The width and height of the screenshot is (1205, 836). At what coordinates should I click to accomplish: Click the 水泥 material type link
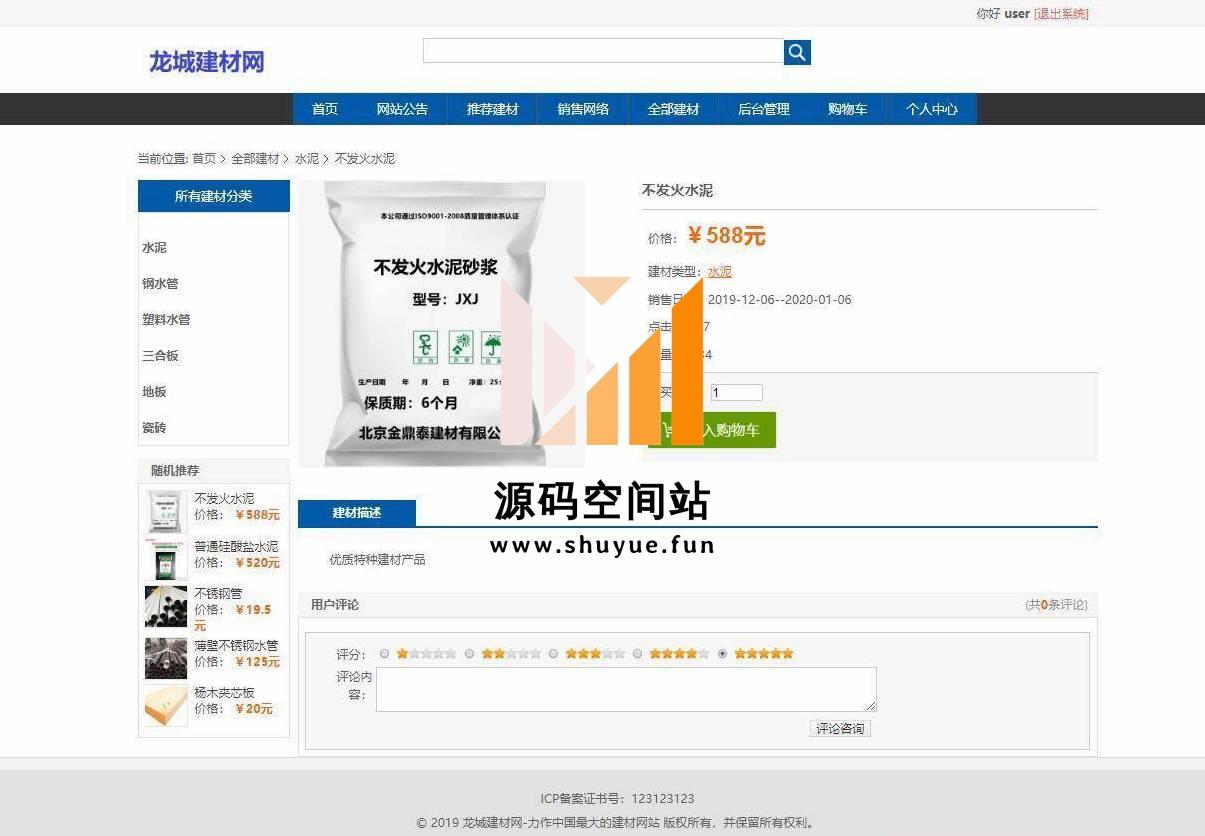coord(719,272)
